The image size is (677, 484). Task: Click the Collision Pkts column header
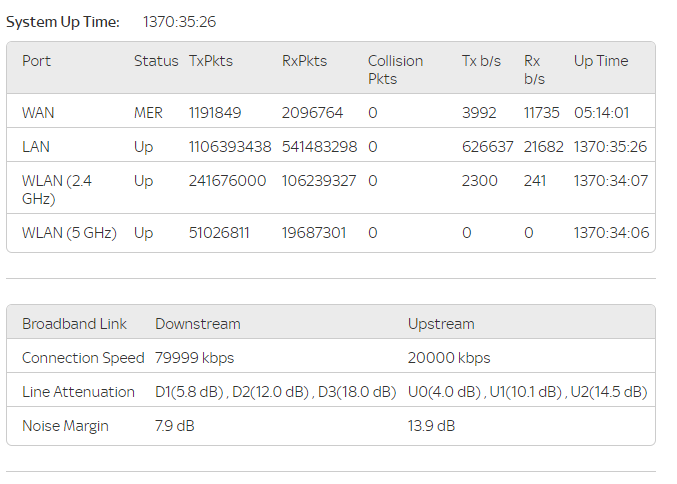click(395, 69)
